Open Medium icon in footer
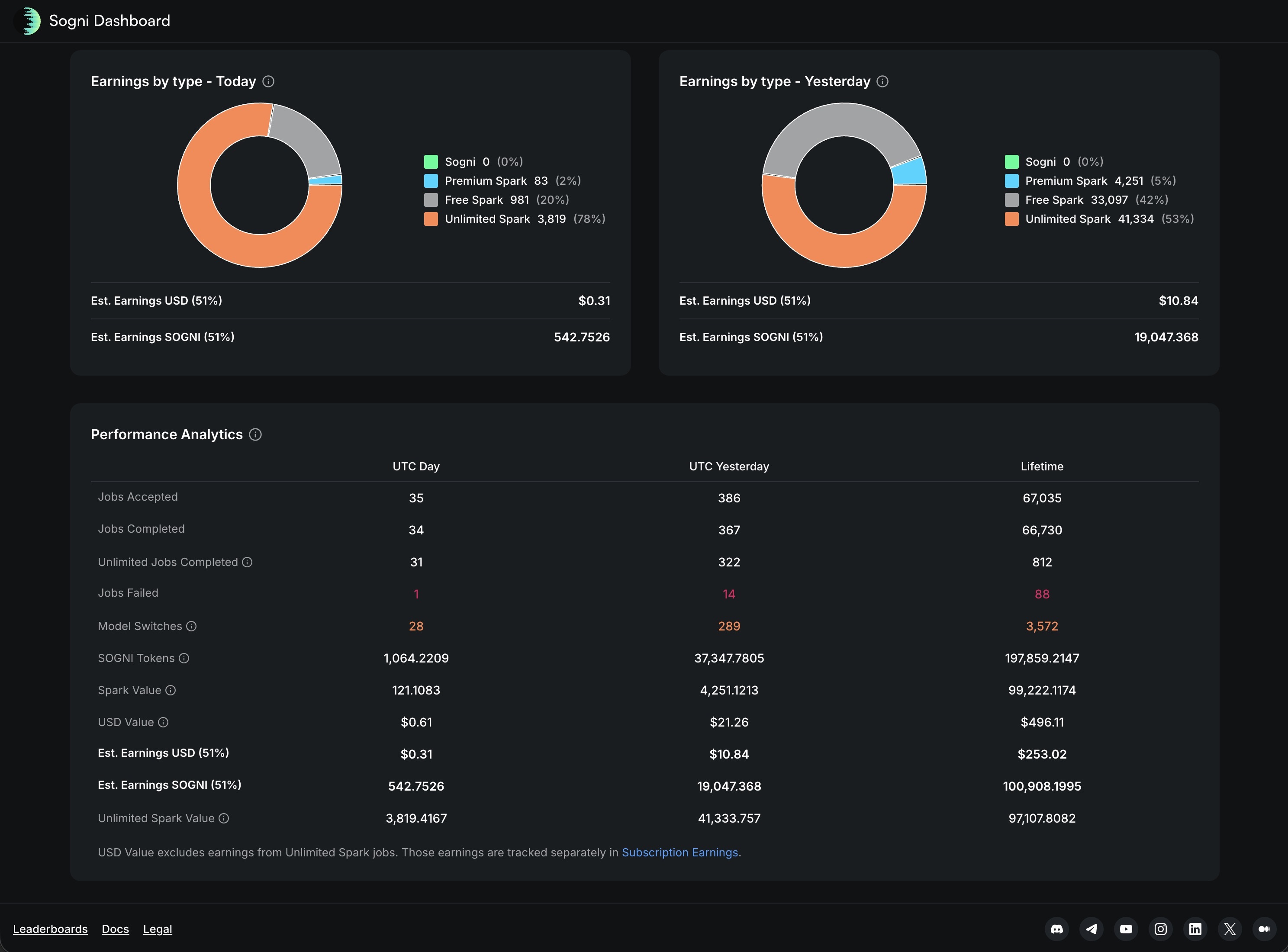 [1264, 929]
